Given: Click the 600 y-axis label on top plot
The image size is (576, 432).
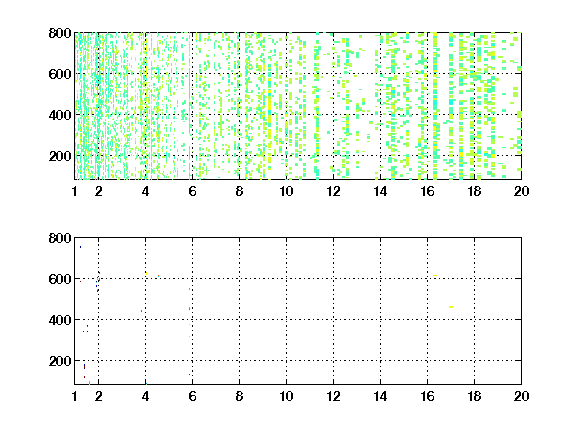Looking at the screenshot, I should 60,74.
